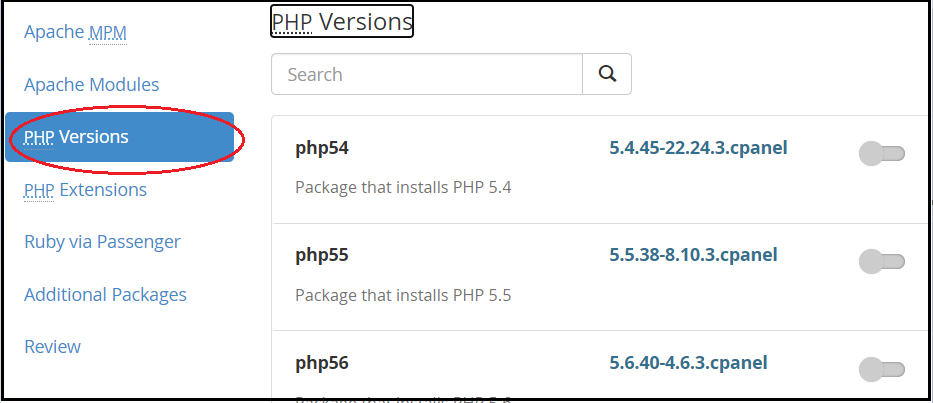
Task: Open the Additional Packages section
Action: tap(105, 295)
